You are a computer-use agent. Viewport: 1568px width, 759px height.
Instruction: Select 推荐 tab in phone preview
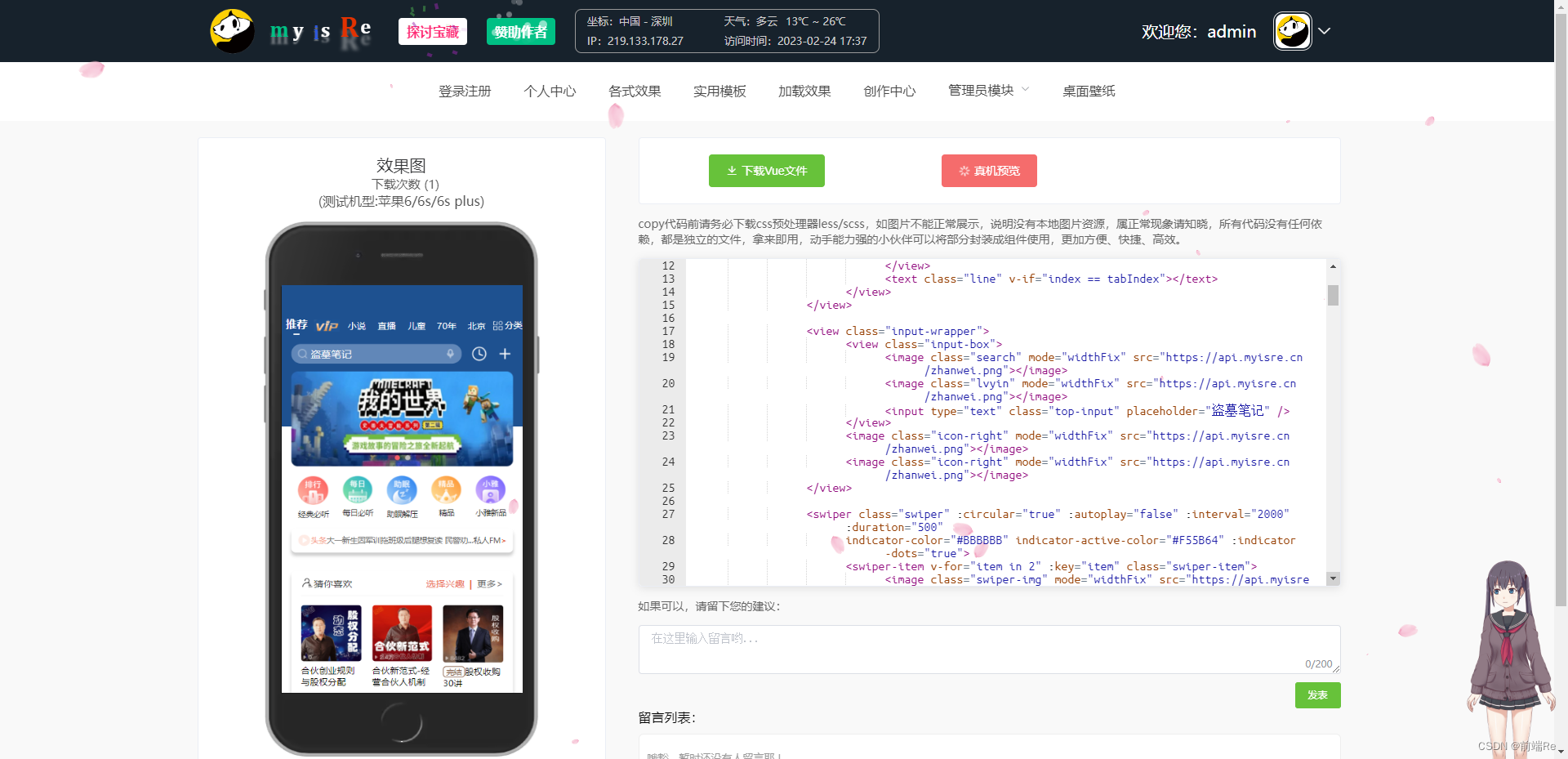296,324
